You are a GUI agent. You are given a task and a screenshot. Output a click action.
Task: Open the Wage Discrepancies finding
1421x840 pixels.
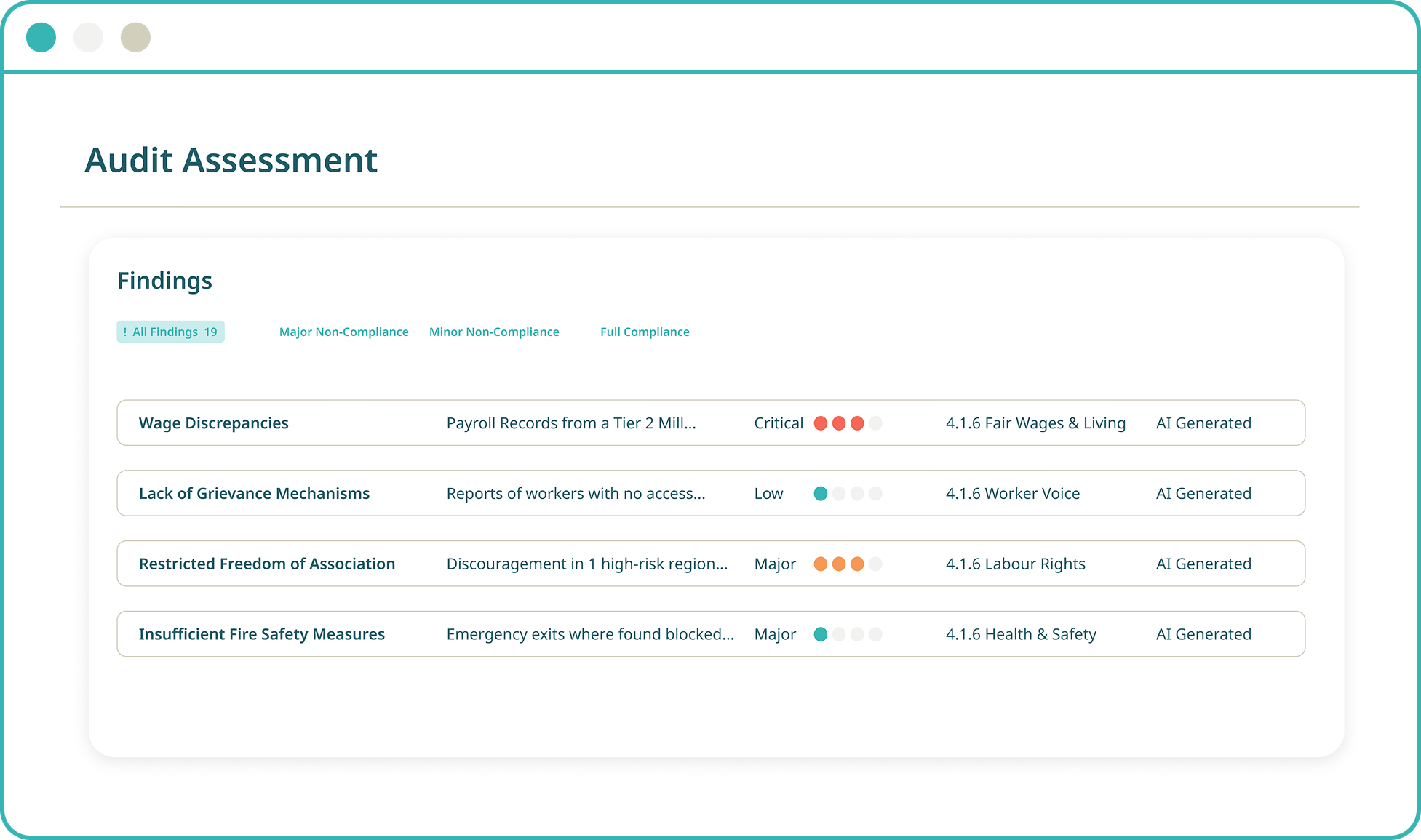tap(213, 423)
